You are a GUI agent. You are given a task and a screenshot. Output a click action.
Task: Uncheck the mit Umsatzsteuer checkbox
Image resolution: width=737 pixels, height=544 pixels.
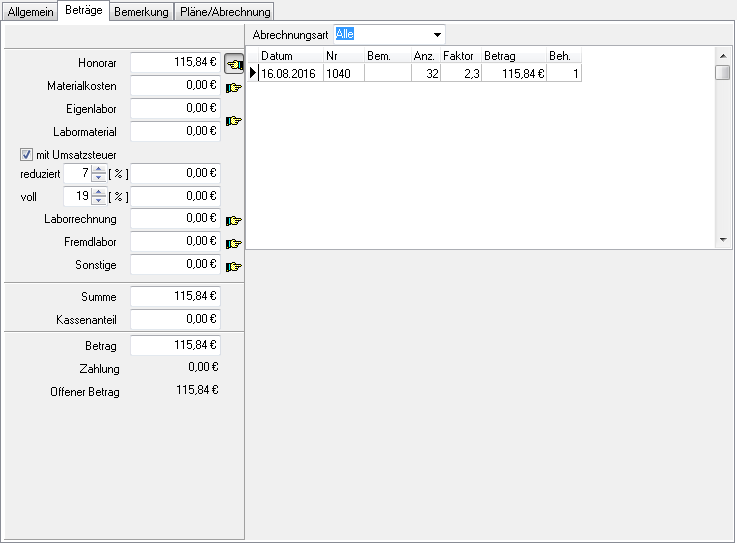[x=27, y=154]
